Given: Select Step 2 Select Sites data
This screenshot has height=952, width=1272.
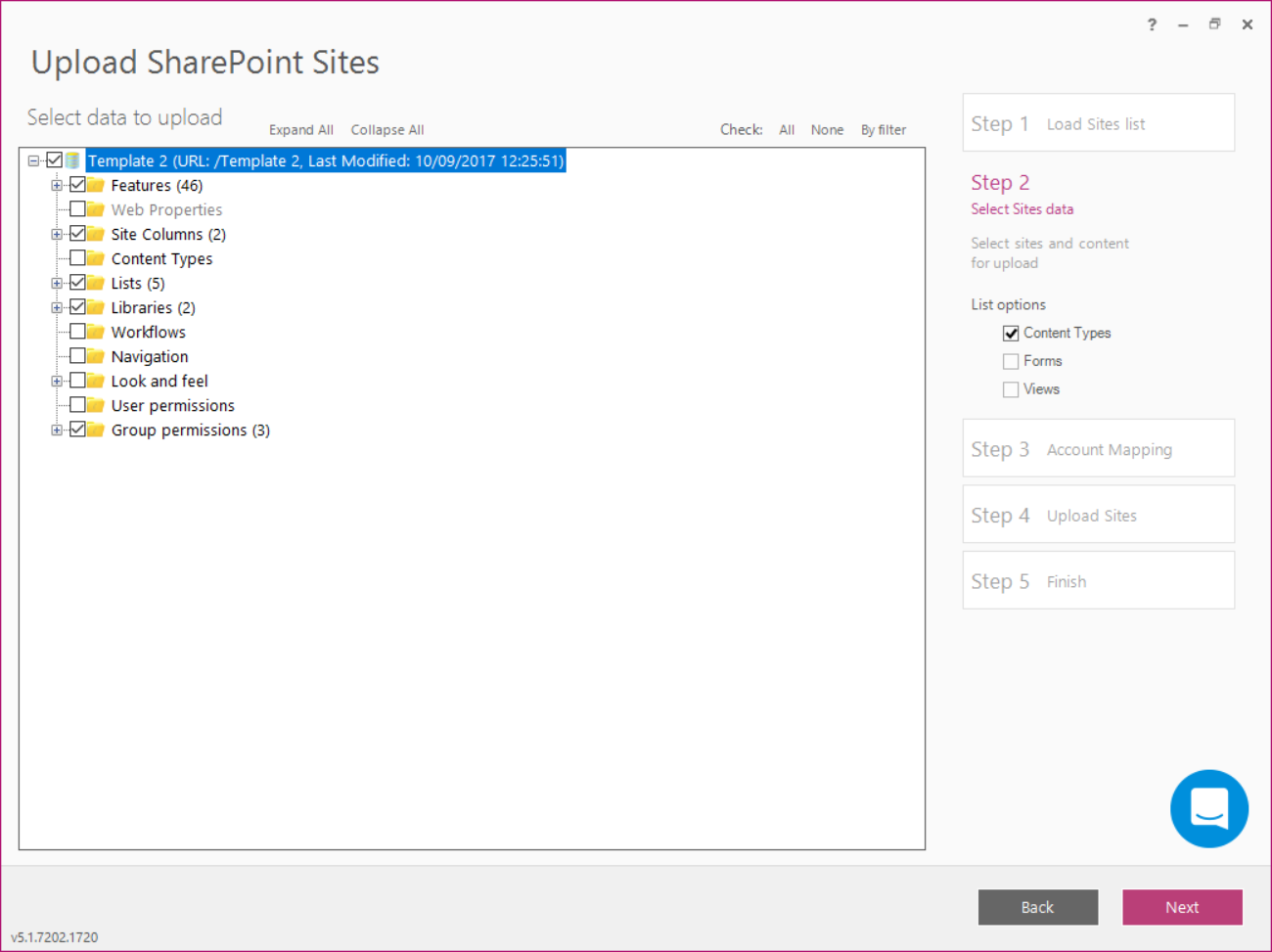Looking at the screenshot, I should tap(1022, 195).
